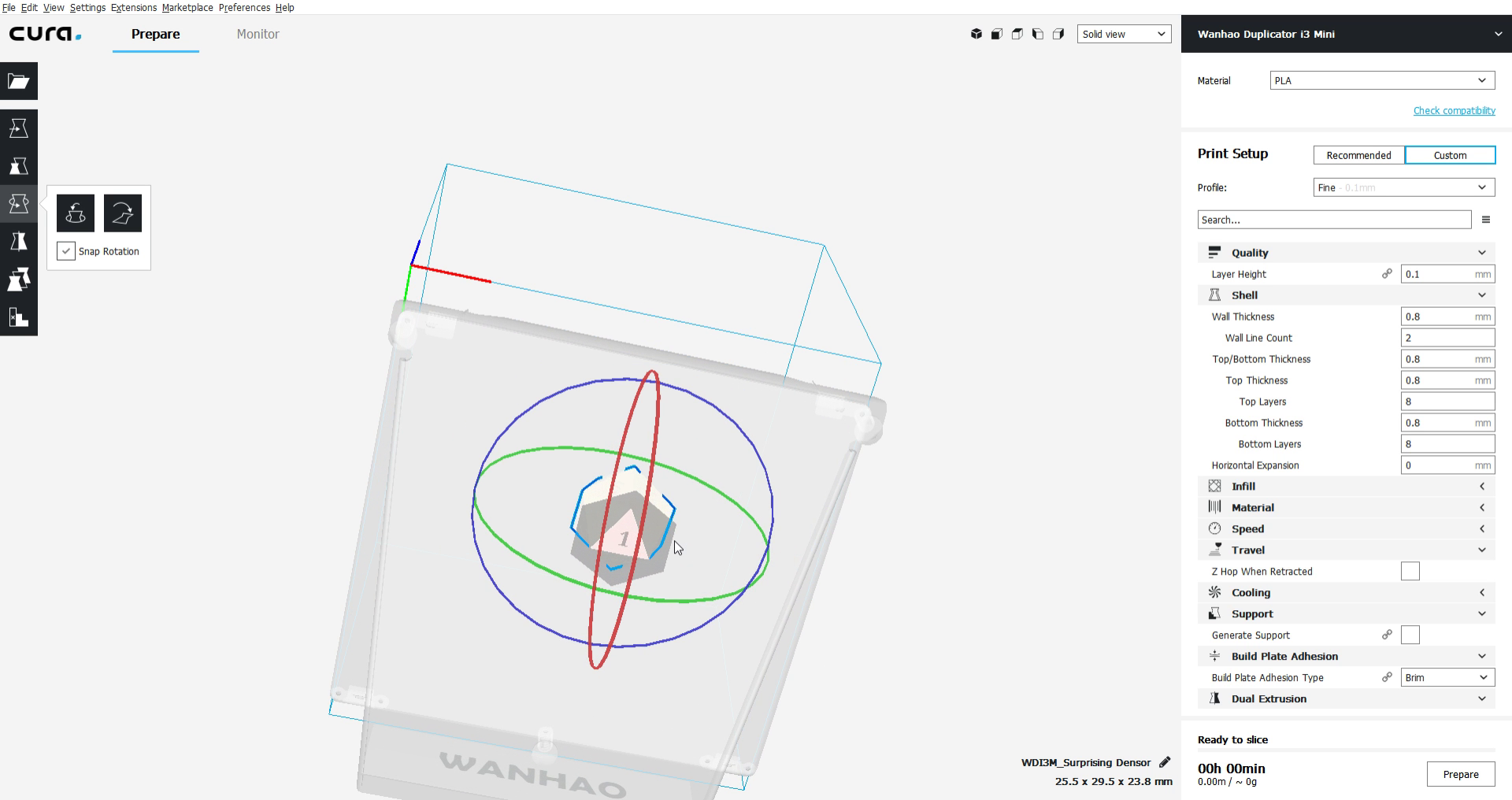Image resolution: width=1512 pixels, height=800 pixels.
Task: Open the Help menu
Action: tap(284, 7)
